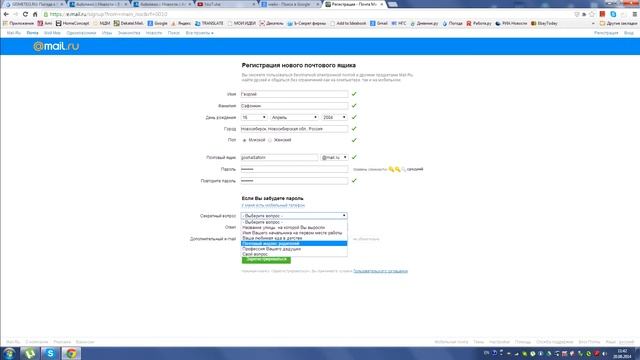Open the birth month Апрель dropdown
The width and height of the screenshot is (640, 360).
pyautogui.click(x=294, y=118)
